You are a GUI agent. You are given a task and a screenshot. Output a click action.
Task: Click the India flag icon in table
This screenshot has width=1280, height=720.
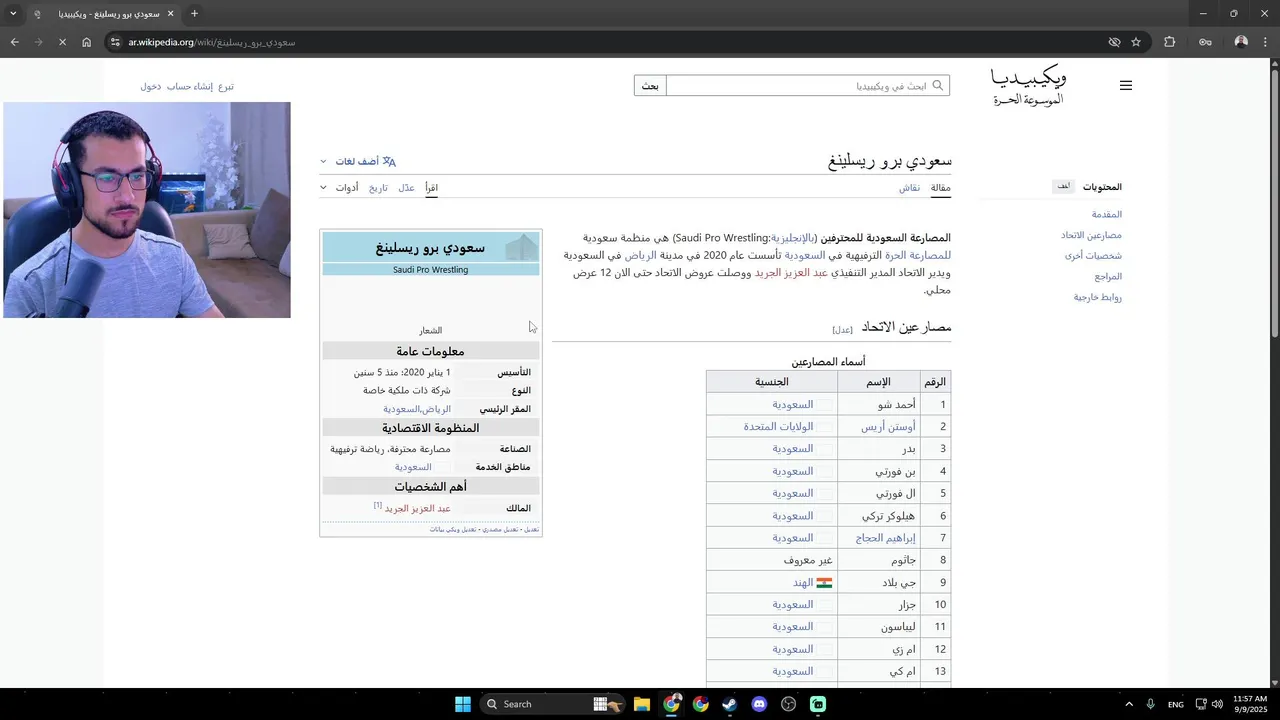[x=824, y=582]
